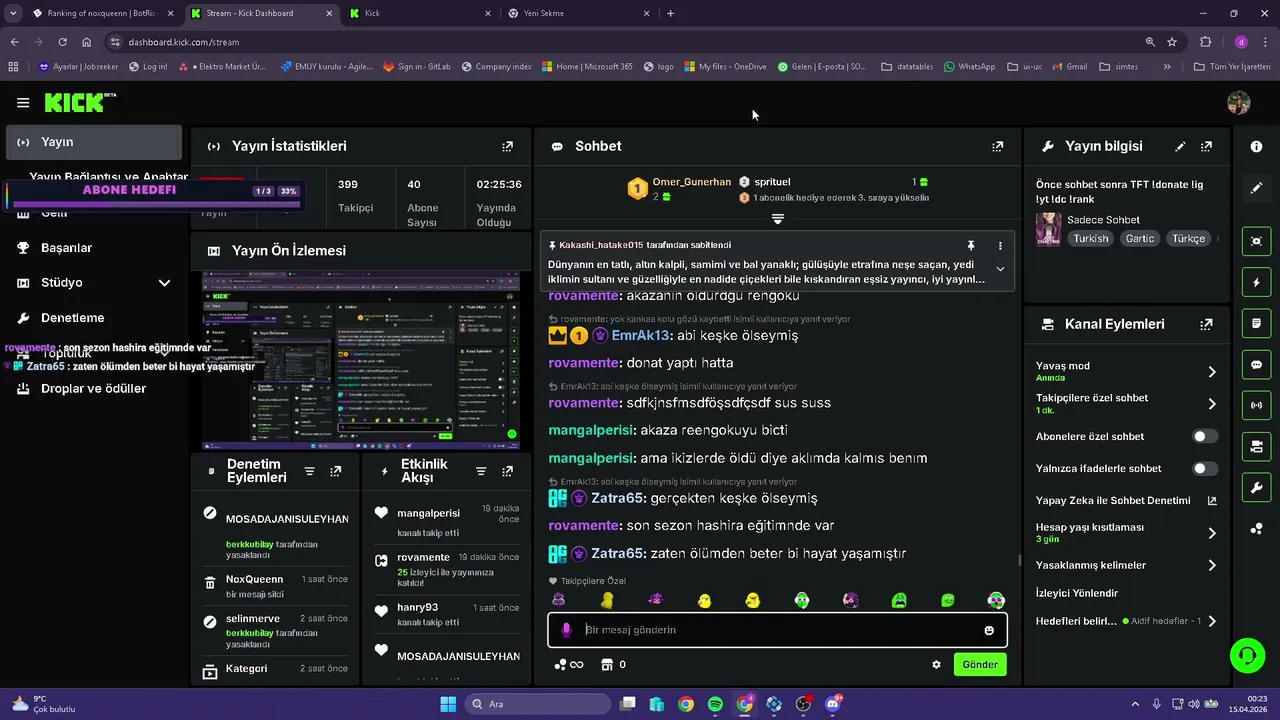Toggle Yalnızca ifadelerle sohbet switch

click(1205, 468)
